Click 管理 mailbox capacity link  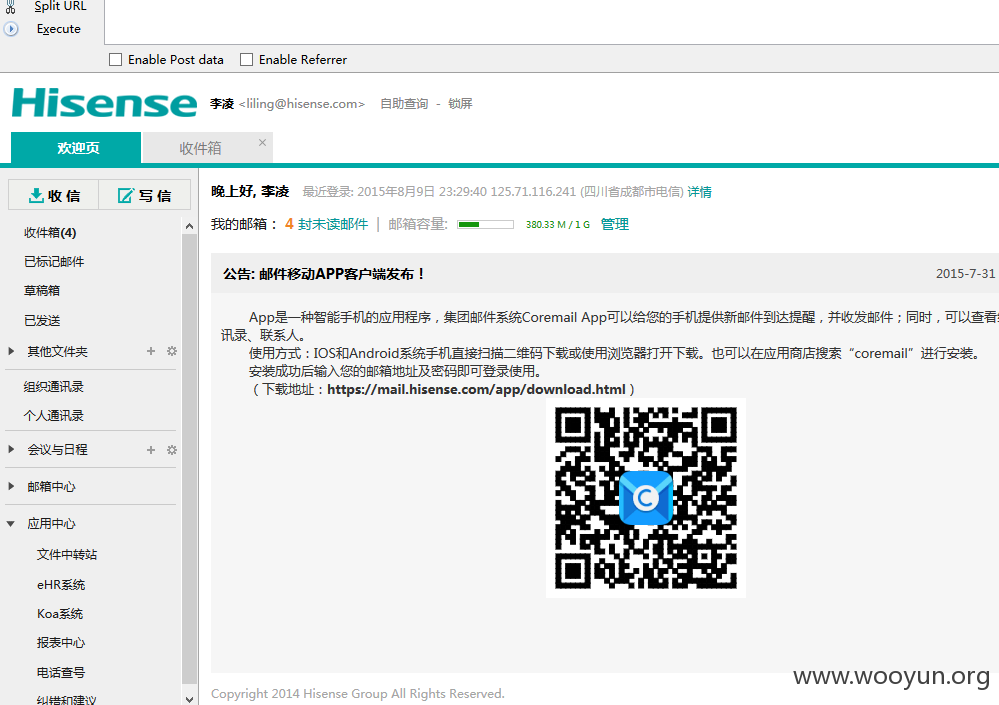615,224
